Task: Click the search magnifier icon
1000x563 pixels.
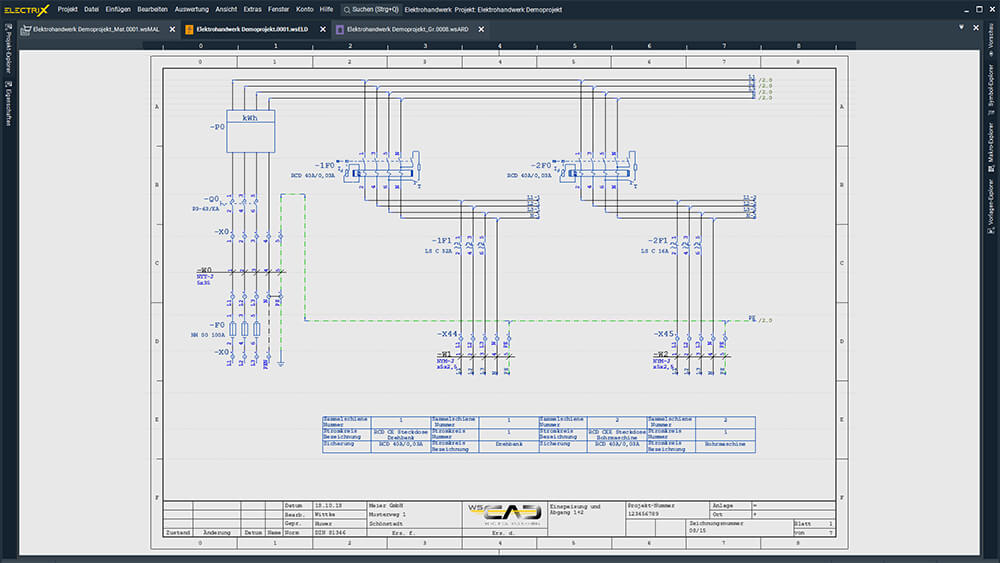Action: [346, 8]
